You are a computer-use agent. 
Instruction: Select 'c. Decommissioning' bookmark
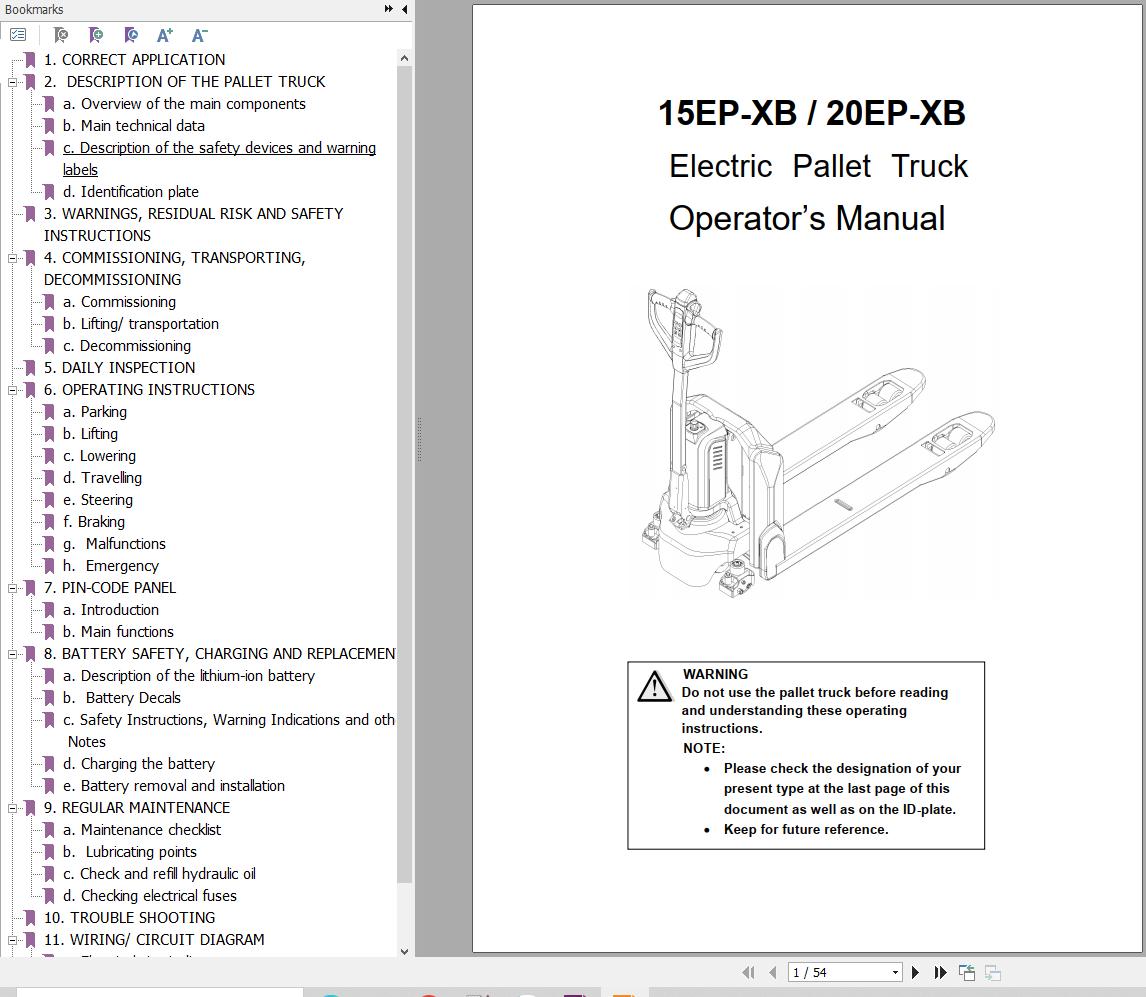[x=127, y=346]
